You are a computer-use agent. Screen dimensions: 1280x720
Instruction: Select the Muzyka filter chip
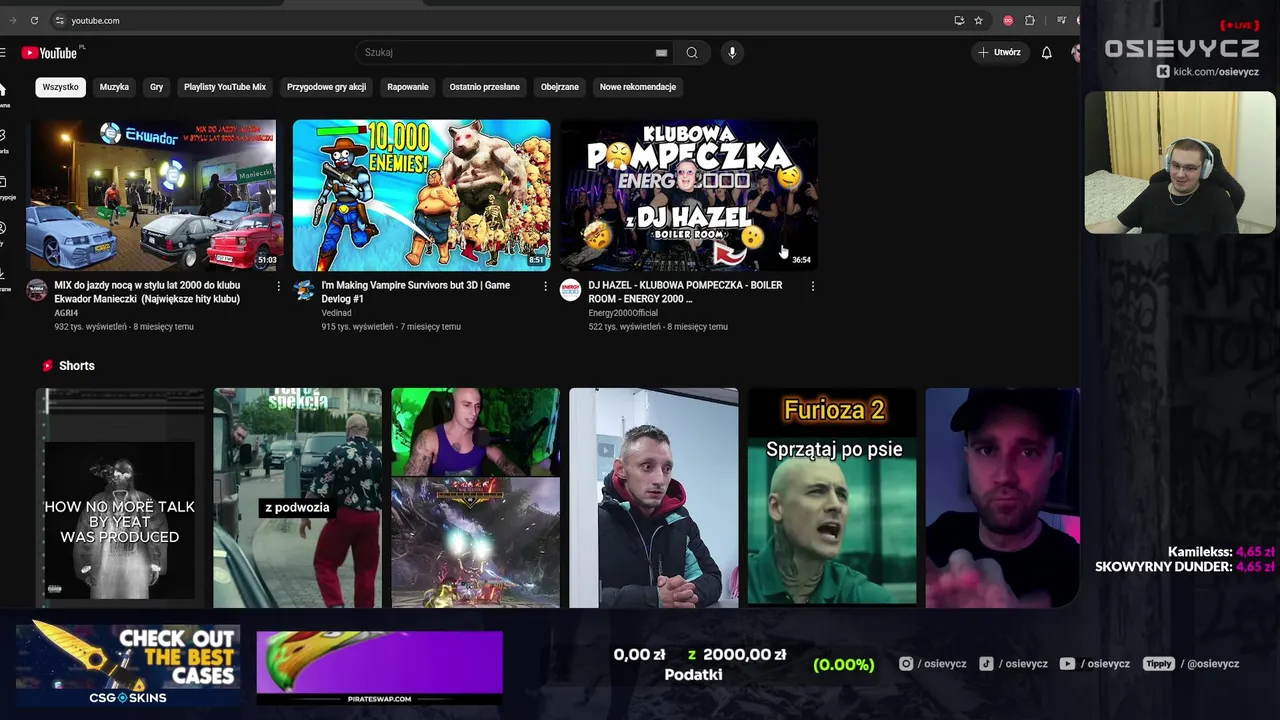point(114,87)
